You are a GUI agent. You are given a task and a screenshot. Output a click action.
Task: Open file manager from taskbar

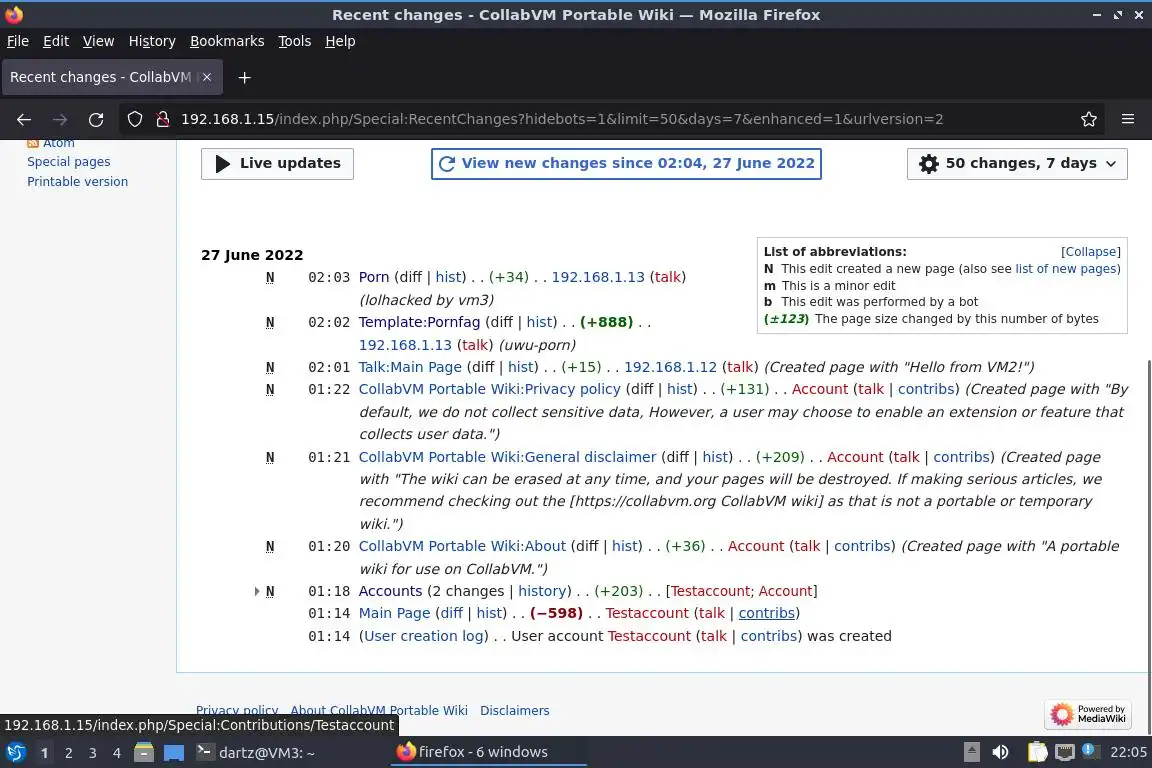coord(144,752)
